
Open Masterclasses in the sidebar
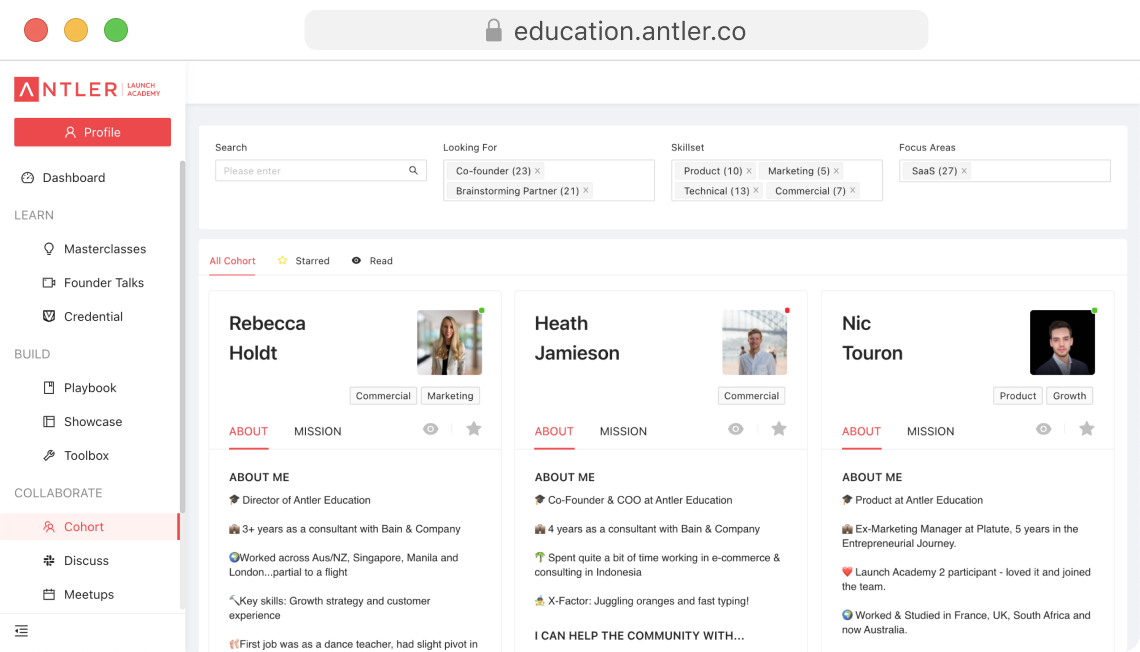[95, 249]
